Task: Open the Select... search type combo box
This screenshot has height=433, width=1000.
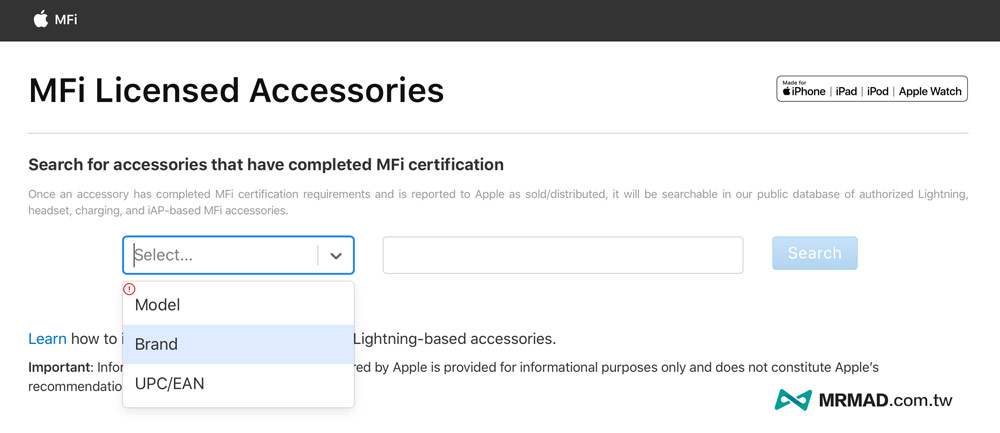Action: pos(238,255)
